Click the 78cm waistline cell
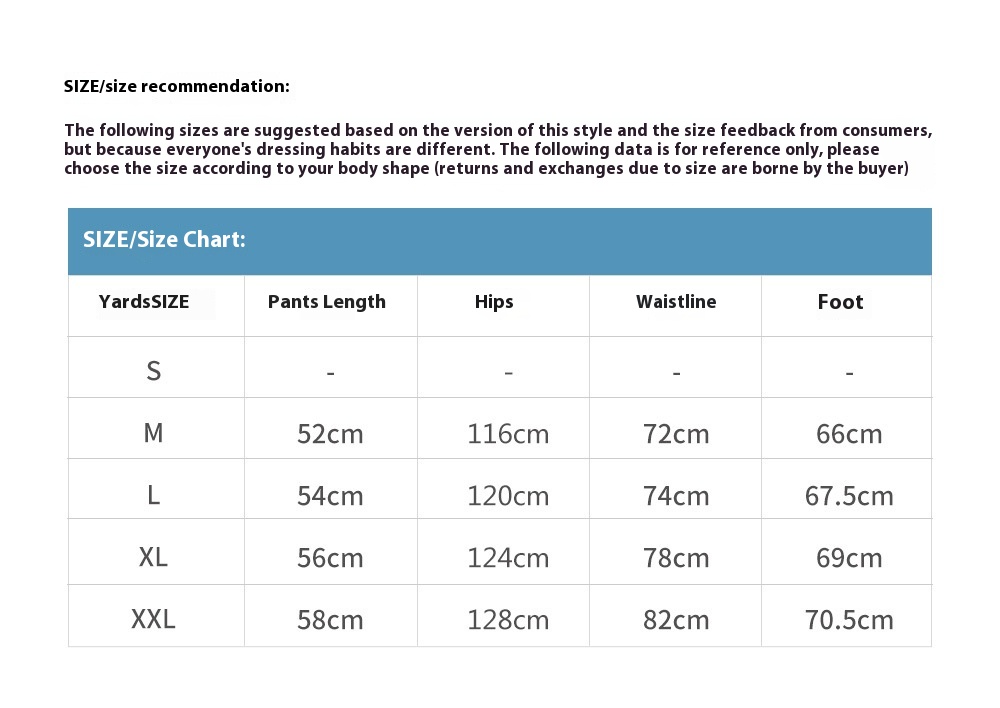 pos(676,558)
